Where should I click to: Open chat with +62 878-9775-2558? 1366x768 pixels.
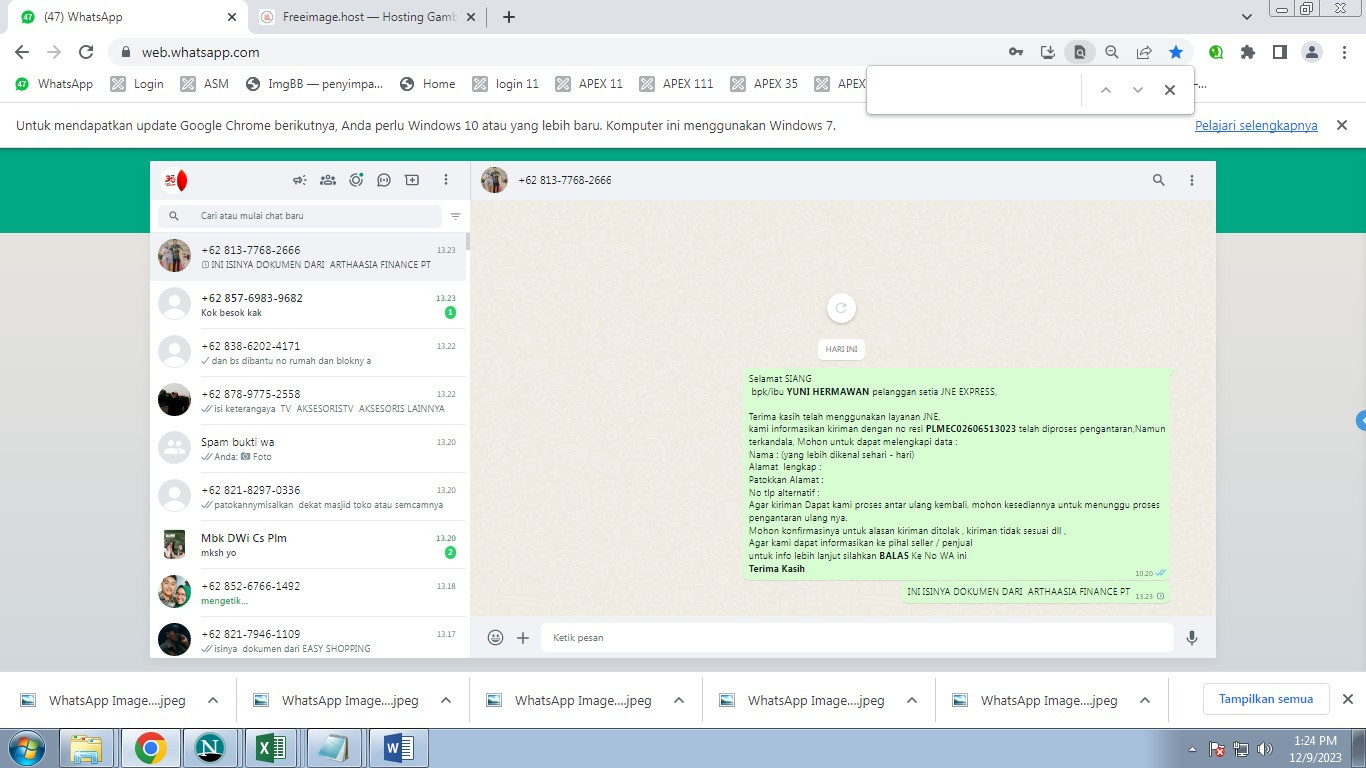[308, 401]
